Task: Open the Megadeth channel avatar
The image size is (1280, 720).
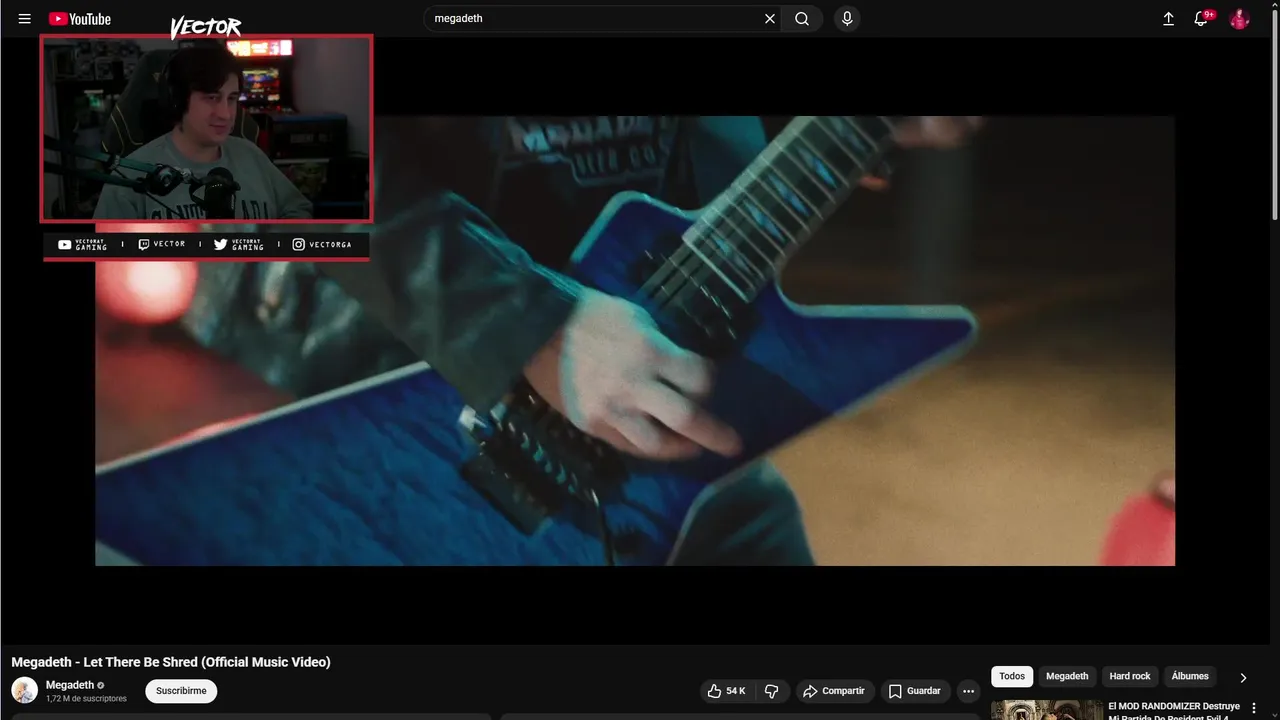Action: (x=24, y=690)
